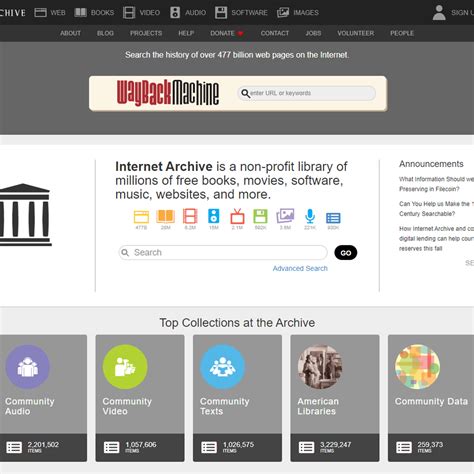Viewport: 474px width, 474px height.
Task: Open the Community Data collection thumbnail
Action: [417, 367]
